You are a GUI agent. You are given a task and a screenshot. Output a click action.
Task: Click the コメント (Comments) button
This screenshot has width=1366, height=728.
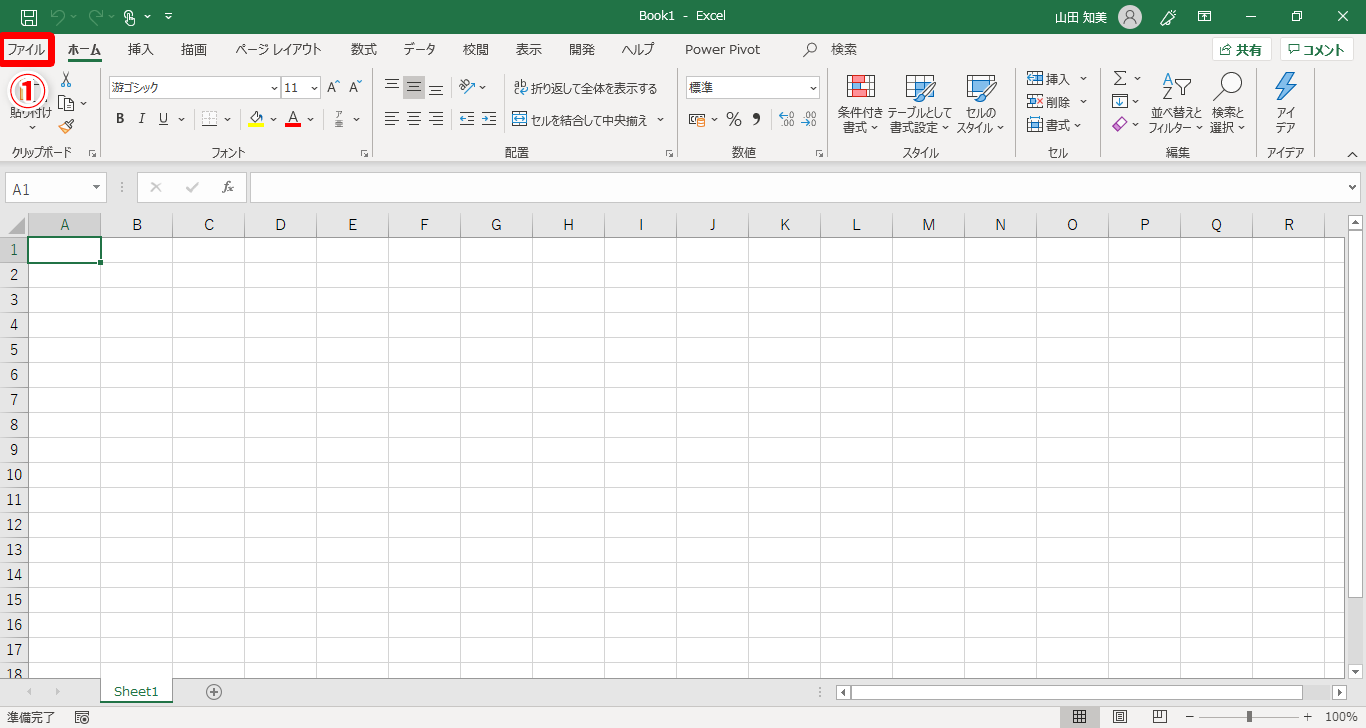pyautogui.click(x=1317, y=49)
